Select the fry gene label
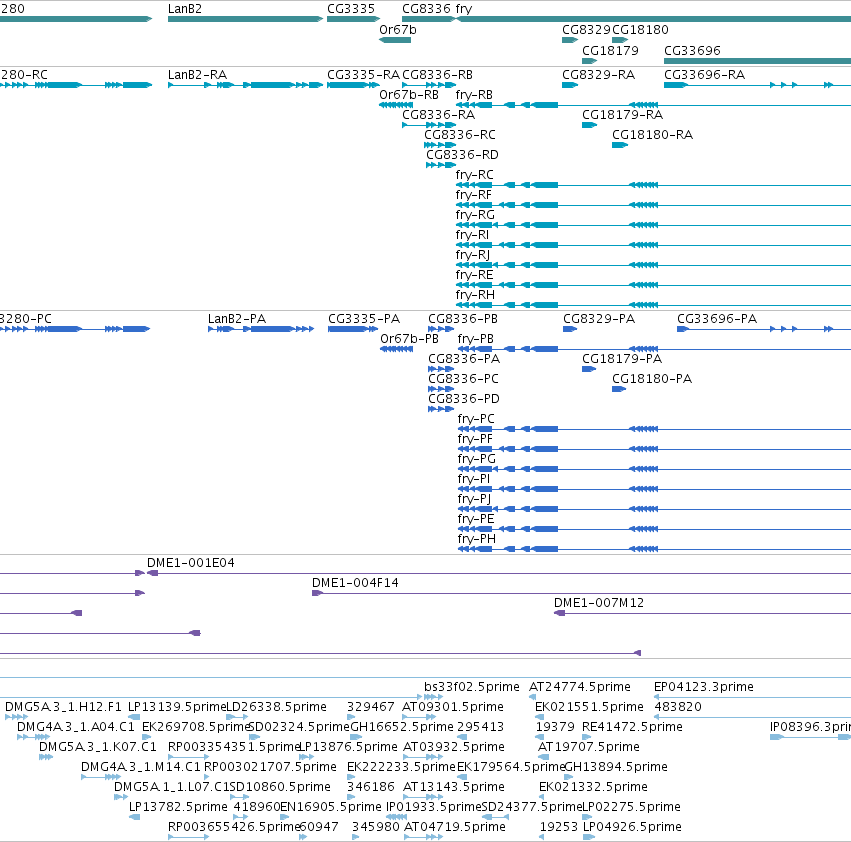This screenshot has height=842, width=851. tap(463, 9)
